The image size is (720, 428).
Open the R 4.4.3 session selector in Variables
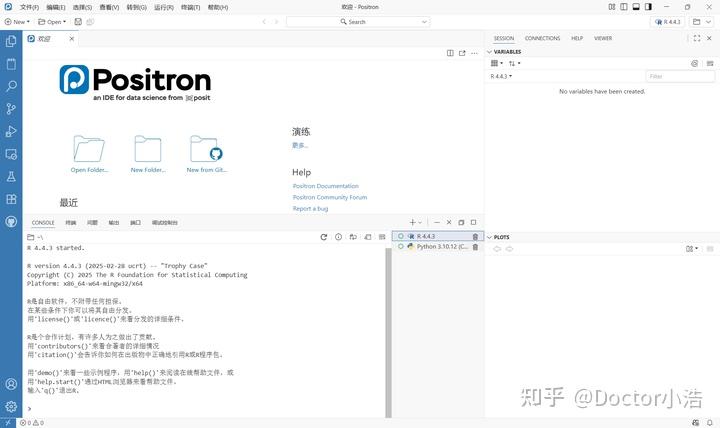(x=501, y=76)
